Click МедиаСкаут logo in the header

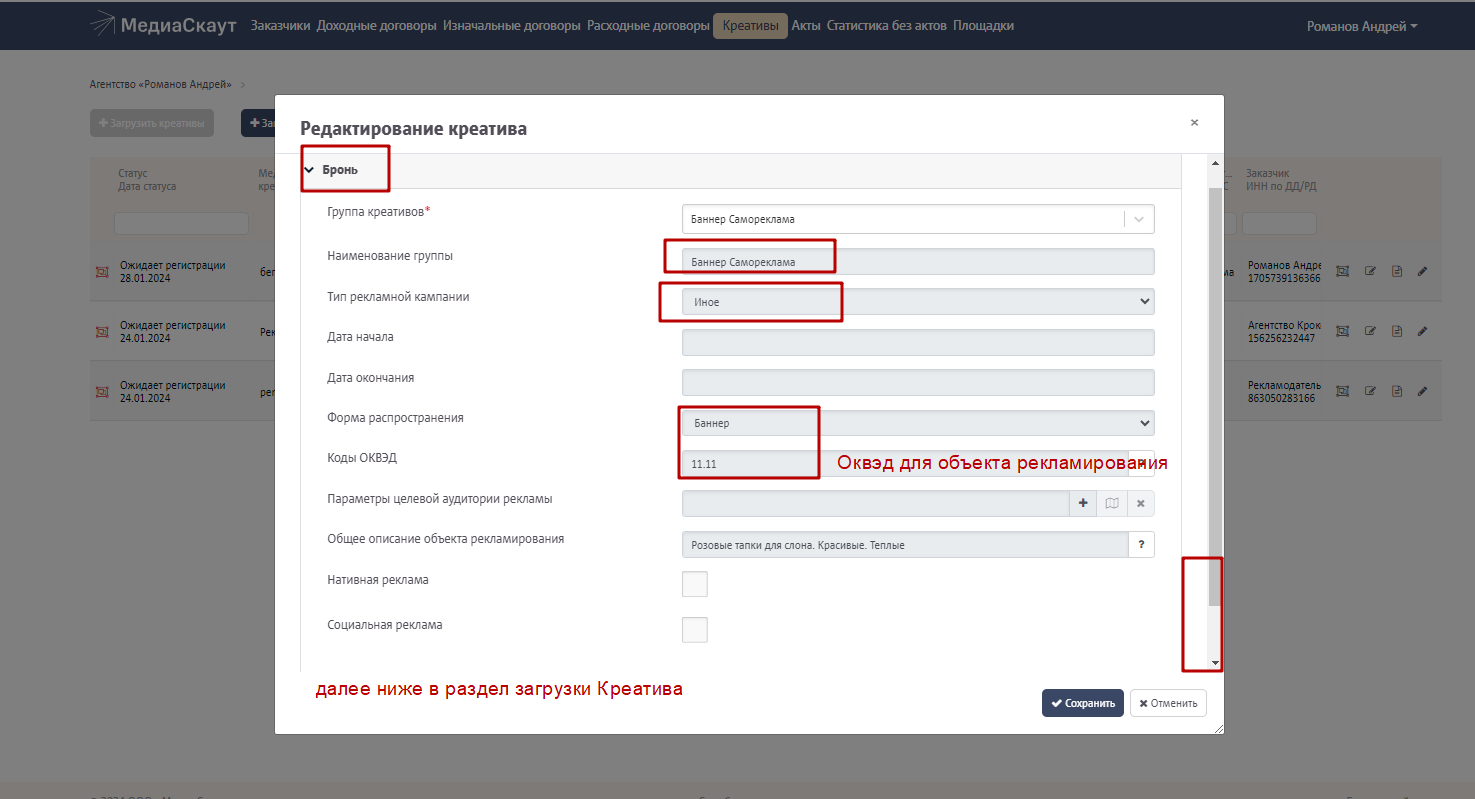coord(163,25)
